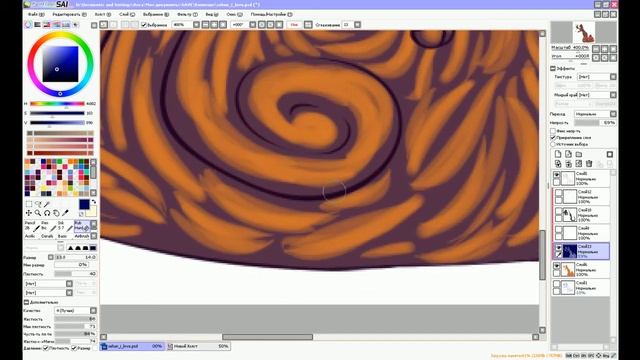Screen dimensions: 640x360
Task: Toggle the selection source checkbox
Action: click(x=553, y=144)
